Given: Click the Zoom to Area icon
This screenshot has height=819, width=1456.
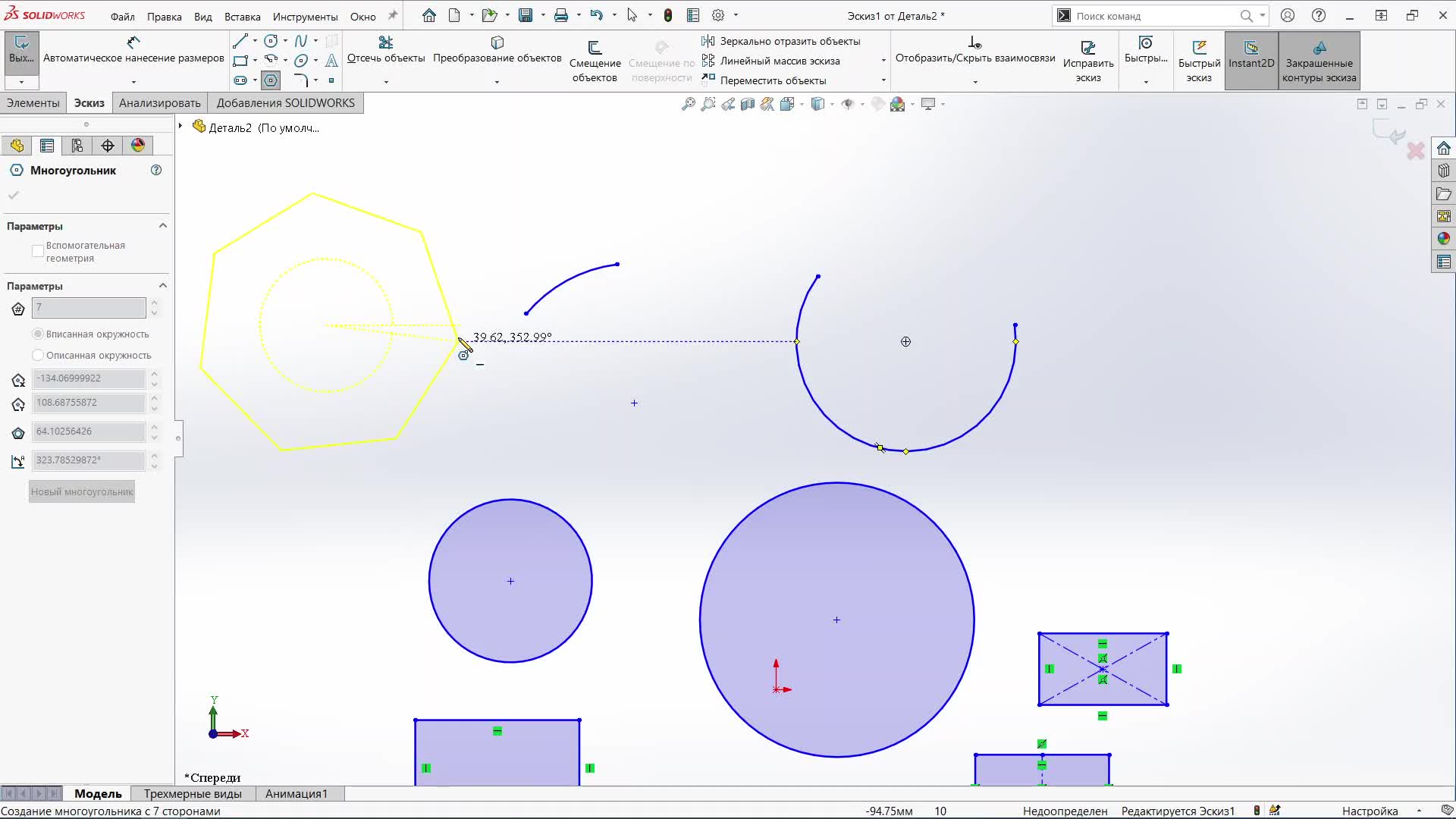Looking at the screenshot, I should [708, 105].
